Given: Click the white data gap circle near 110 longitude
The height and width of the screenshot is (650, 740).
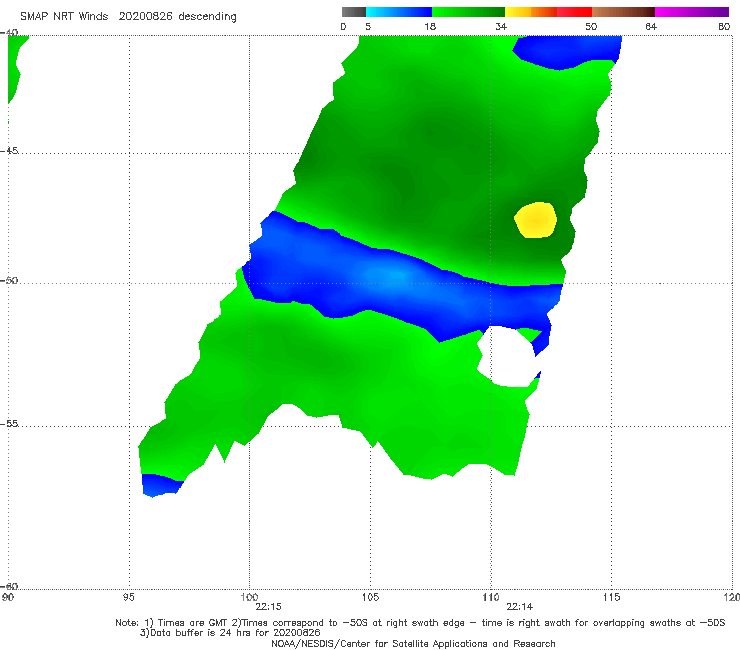Looking at the screenshot, I should coord(508,356).
